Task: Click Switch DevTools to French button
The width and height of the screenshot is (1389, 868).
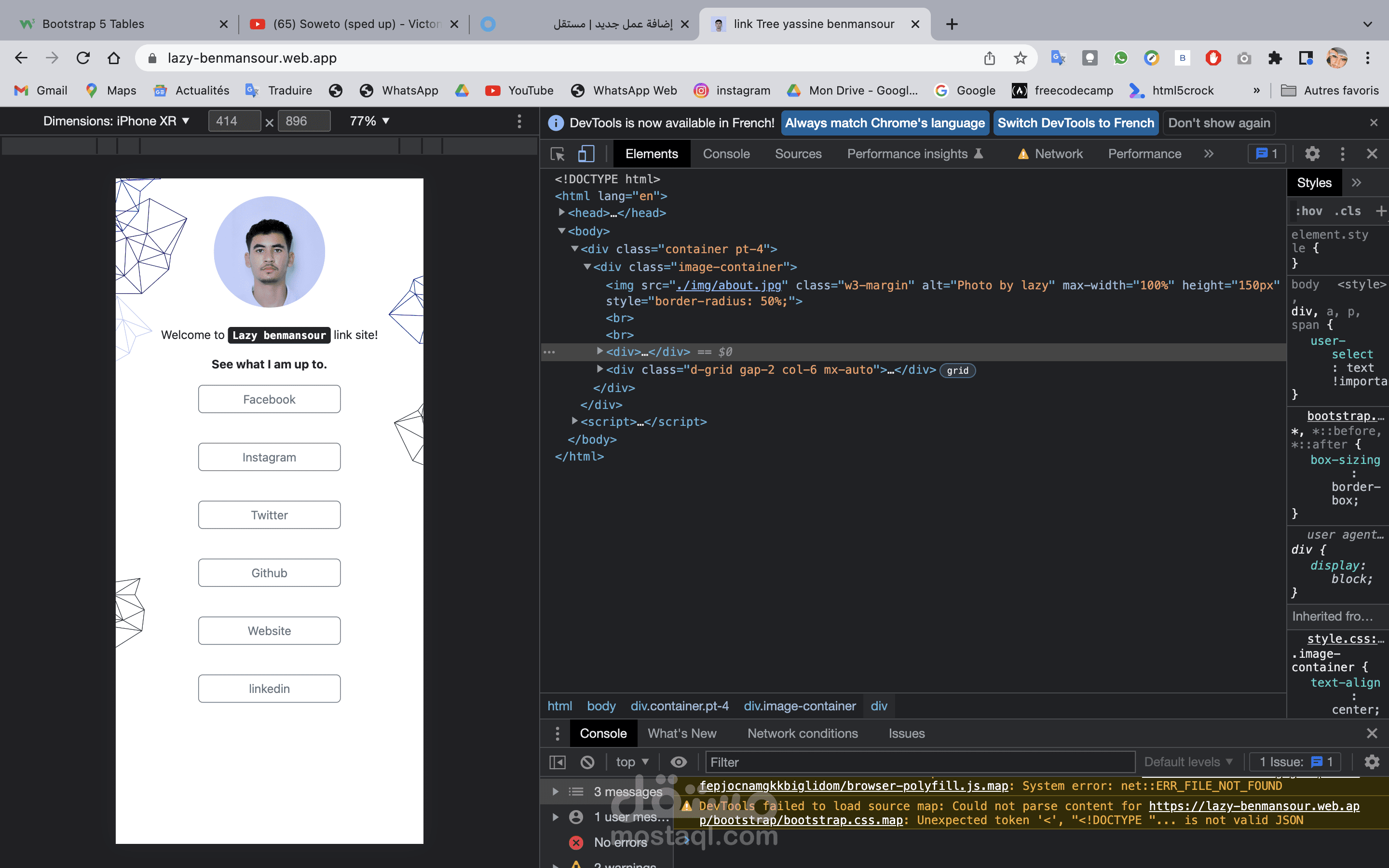Action: tap(1076, 123)
